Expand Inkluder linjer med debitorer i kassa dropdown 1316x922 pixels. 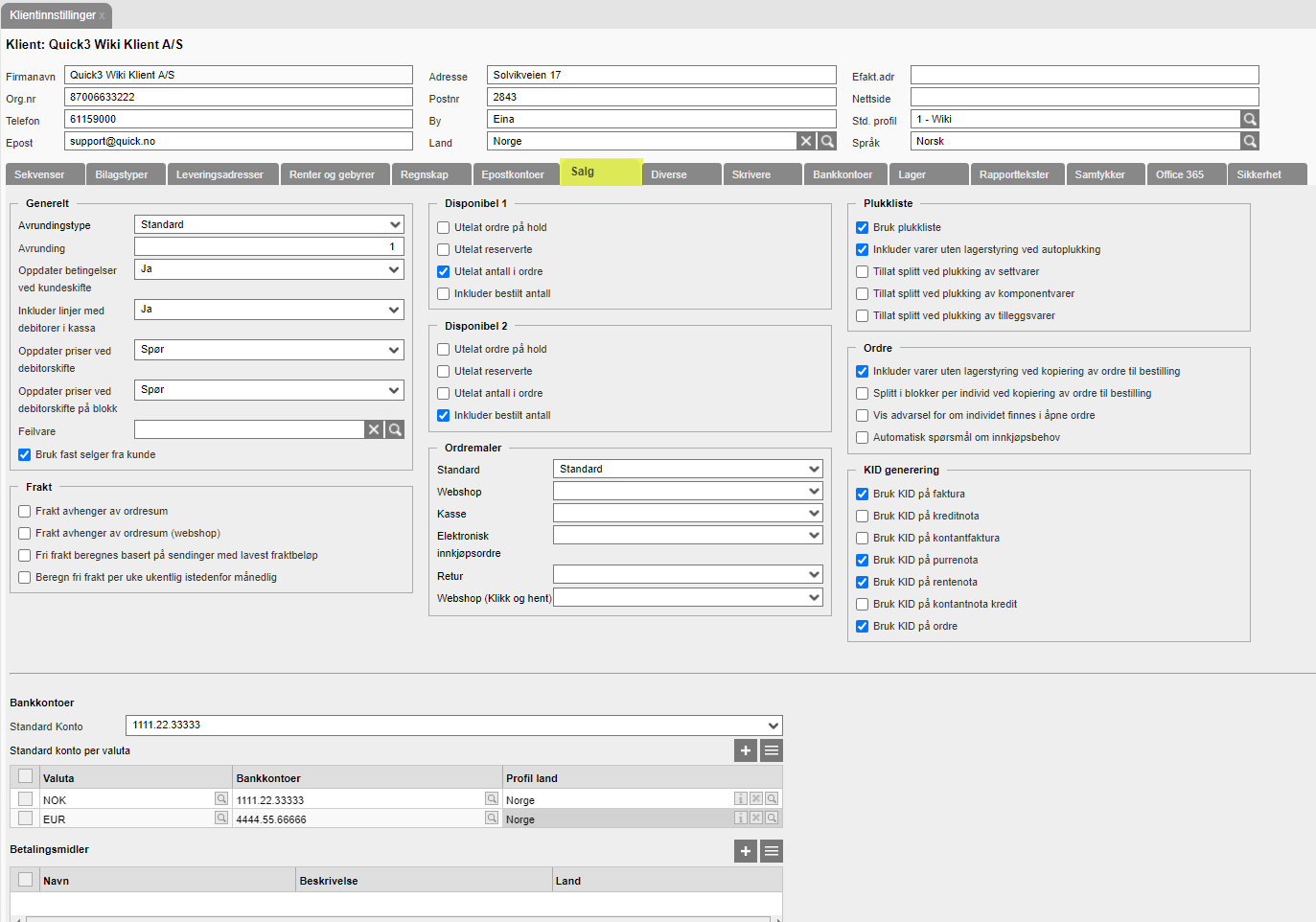click(x=269, y=310)
